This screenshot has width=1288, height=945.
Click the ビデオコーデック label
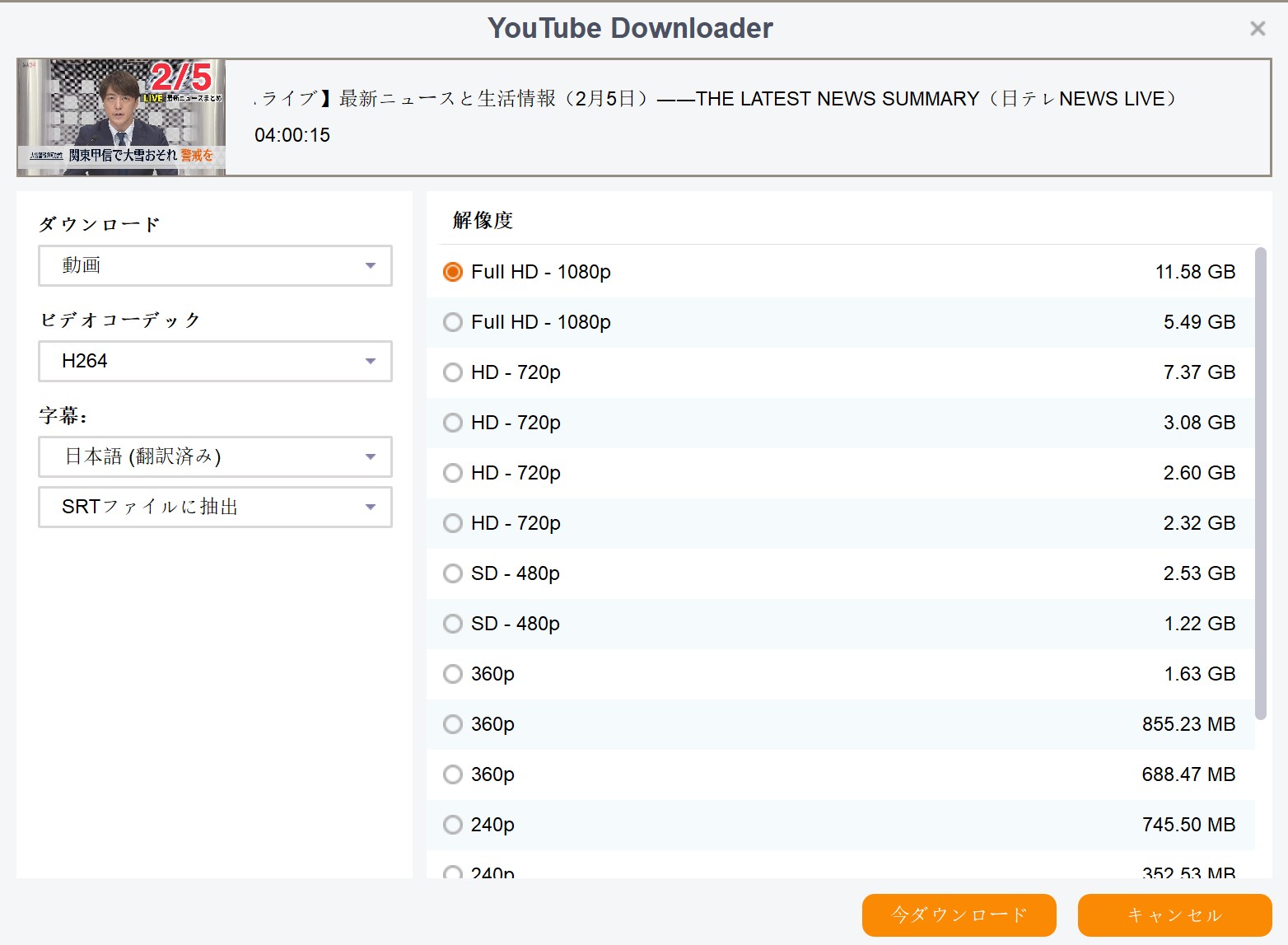click(120, 320)
